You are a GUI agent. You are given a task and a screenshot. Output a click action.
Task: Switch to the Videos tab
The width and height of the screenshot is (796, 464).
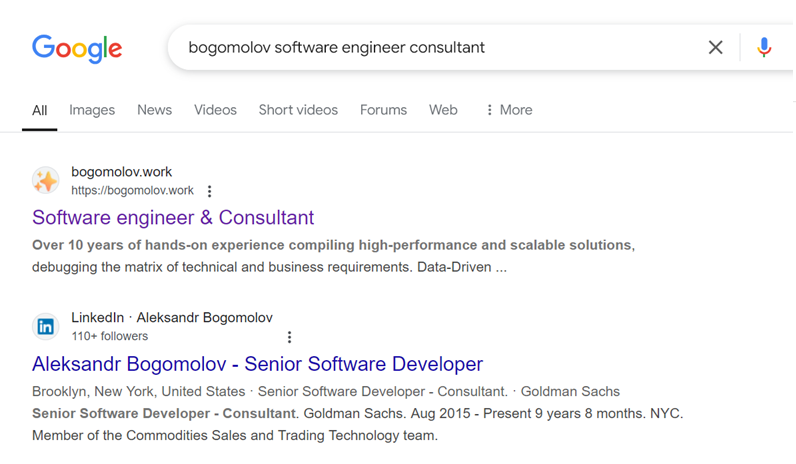pos(215,110)
